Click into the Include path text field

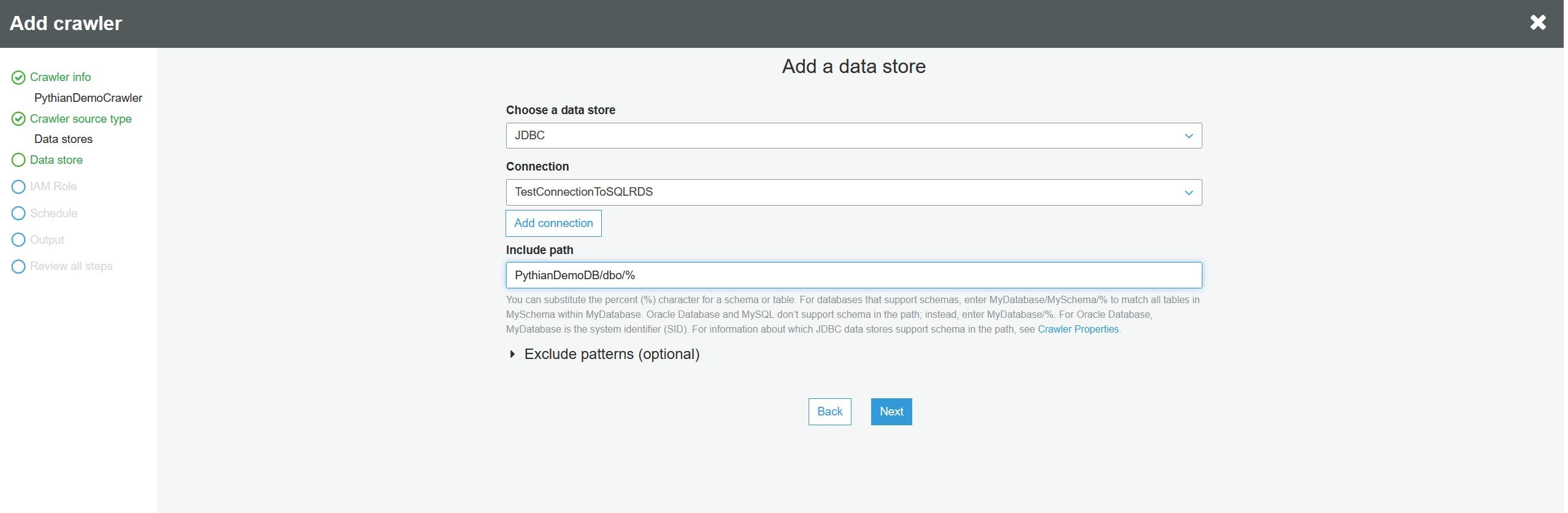pyautogui.click(x=853, y=276)
